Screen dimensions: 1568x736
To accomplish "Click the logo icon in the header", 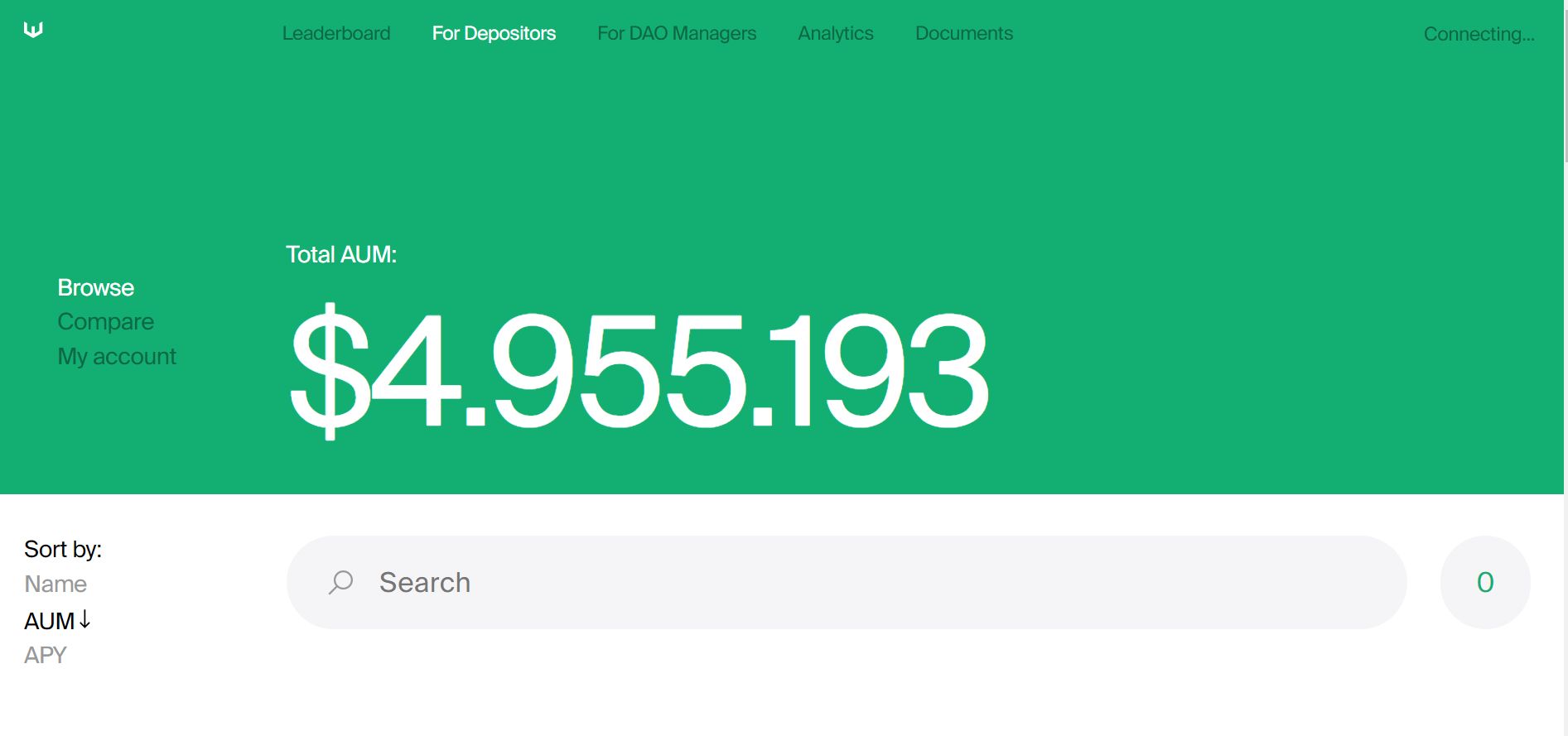I will [x=33, y=30].
